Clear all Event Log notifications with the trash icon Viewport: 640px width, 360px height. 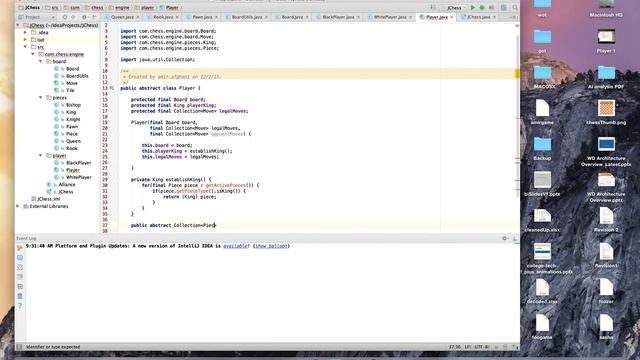[x=20, y=296]
